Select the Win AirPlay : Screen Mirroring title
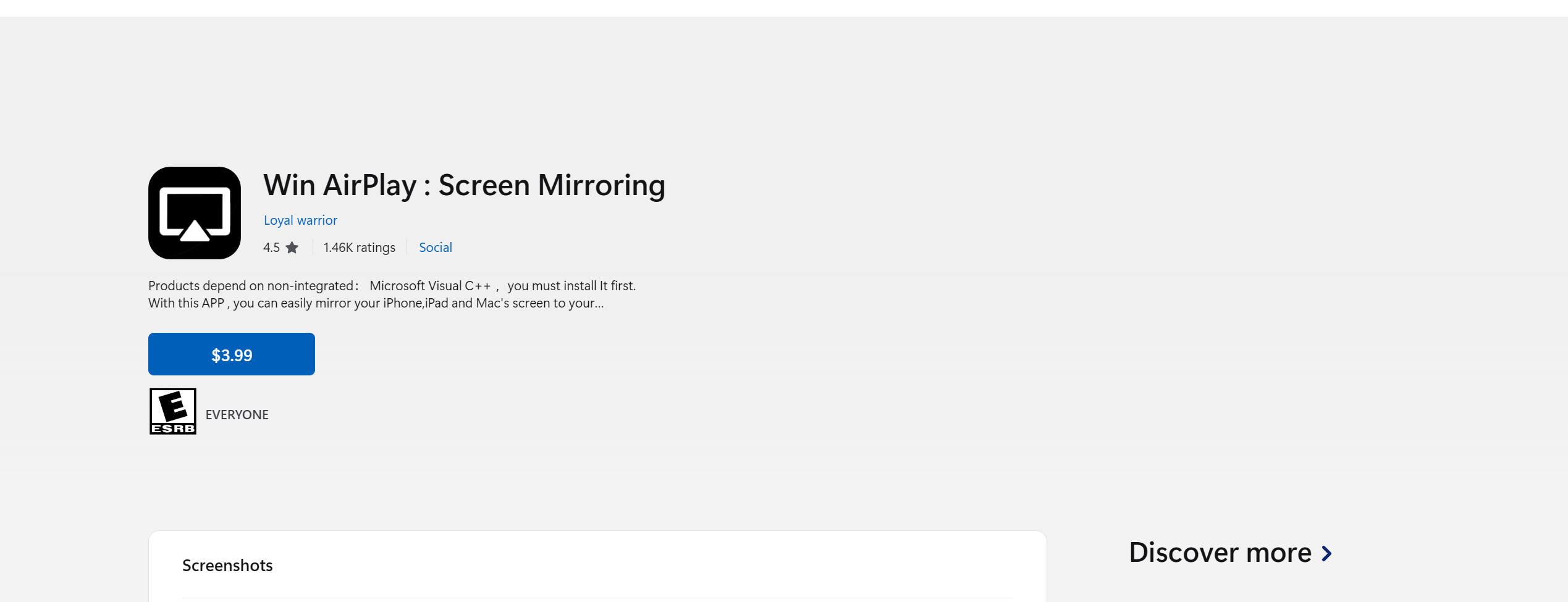The height and width of the screenshot is (602, 1568). pos(465,185)
